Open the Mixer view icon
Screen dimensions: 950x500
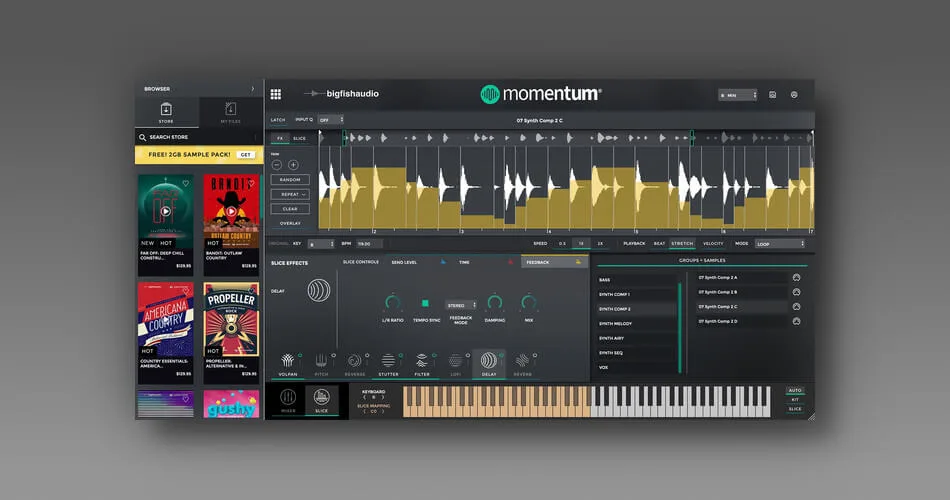point(288,398)
